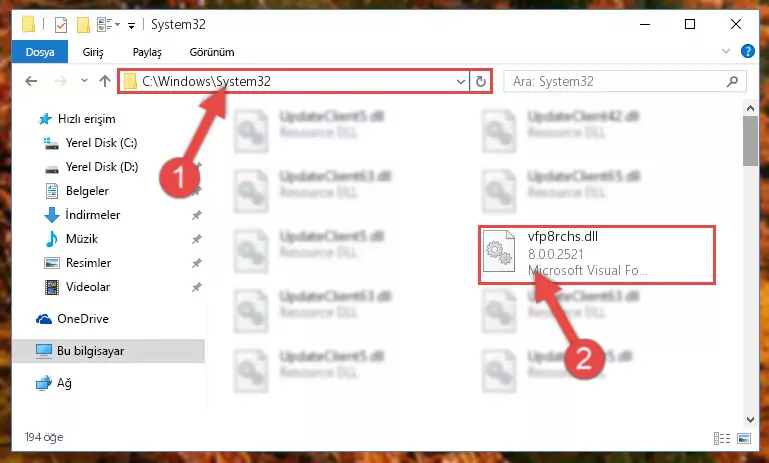Customize quick access toolbar dropdown
Image resolution: width=769 pixels, height=463 pixels.
(131, 25)
